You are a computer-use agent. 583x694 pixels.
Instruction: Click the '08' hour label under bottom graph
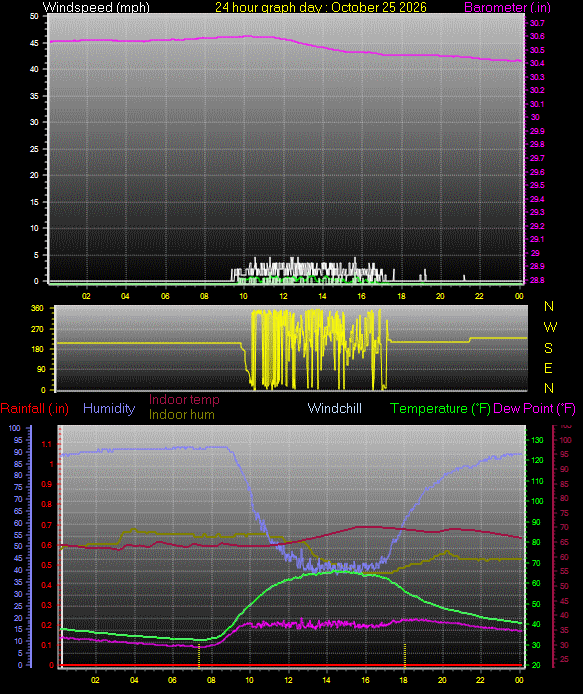pos(211,680)
